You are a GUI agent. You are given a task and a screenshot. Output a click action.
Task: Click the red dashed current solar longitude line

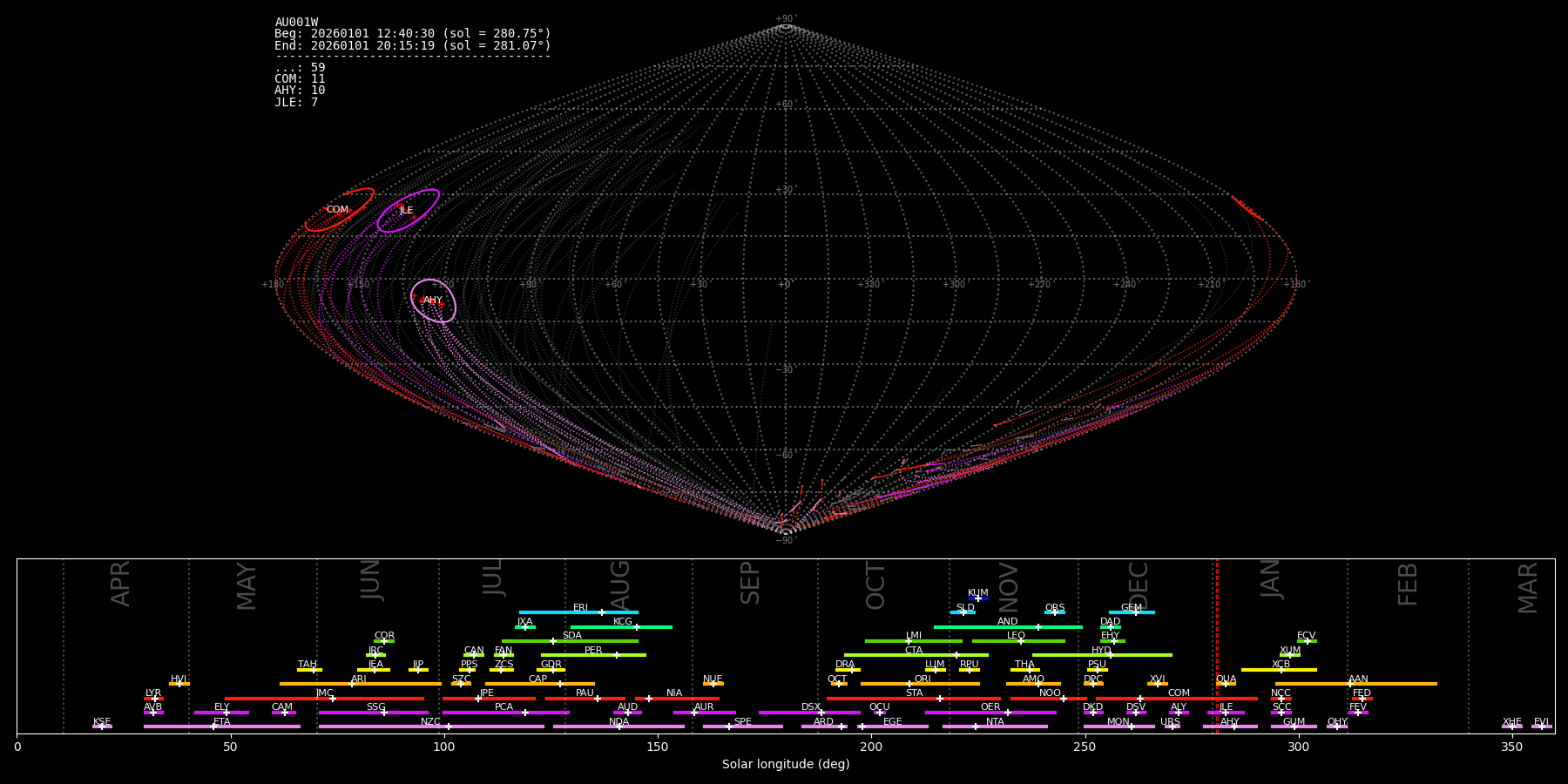pyautogui.click(x=1217, y=645)
